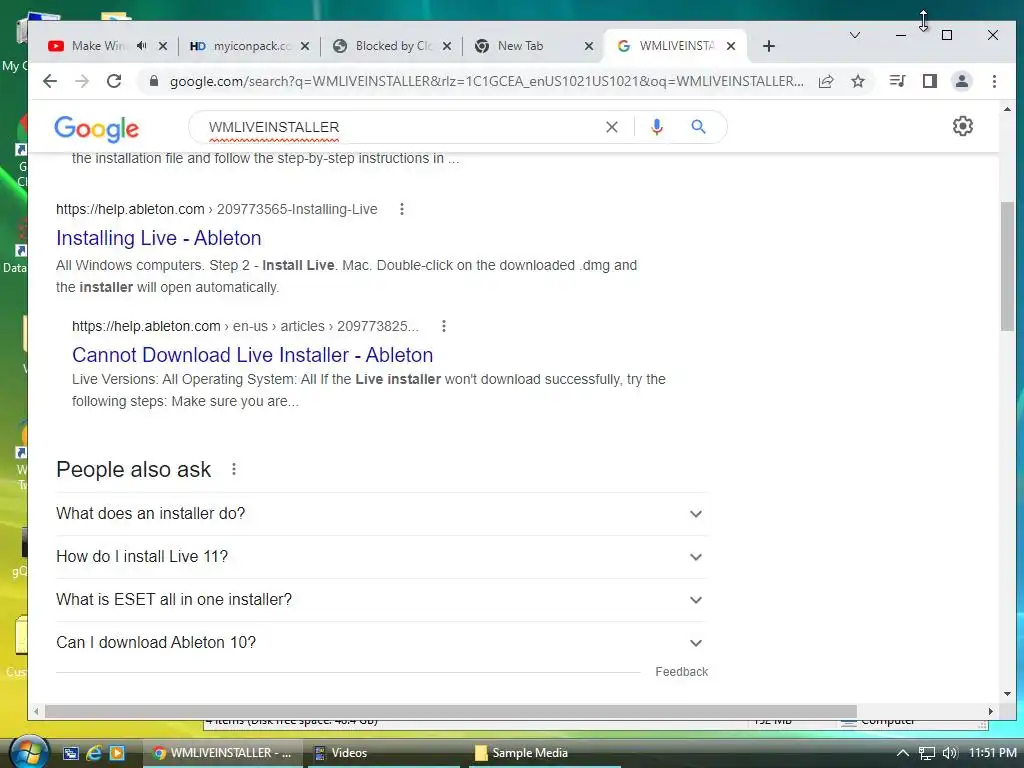Screen dimensions: 1024x768
Task: Click the network icon in system tray
Action: (927, 753)
